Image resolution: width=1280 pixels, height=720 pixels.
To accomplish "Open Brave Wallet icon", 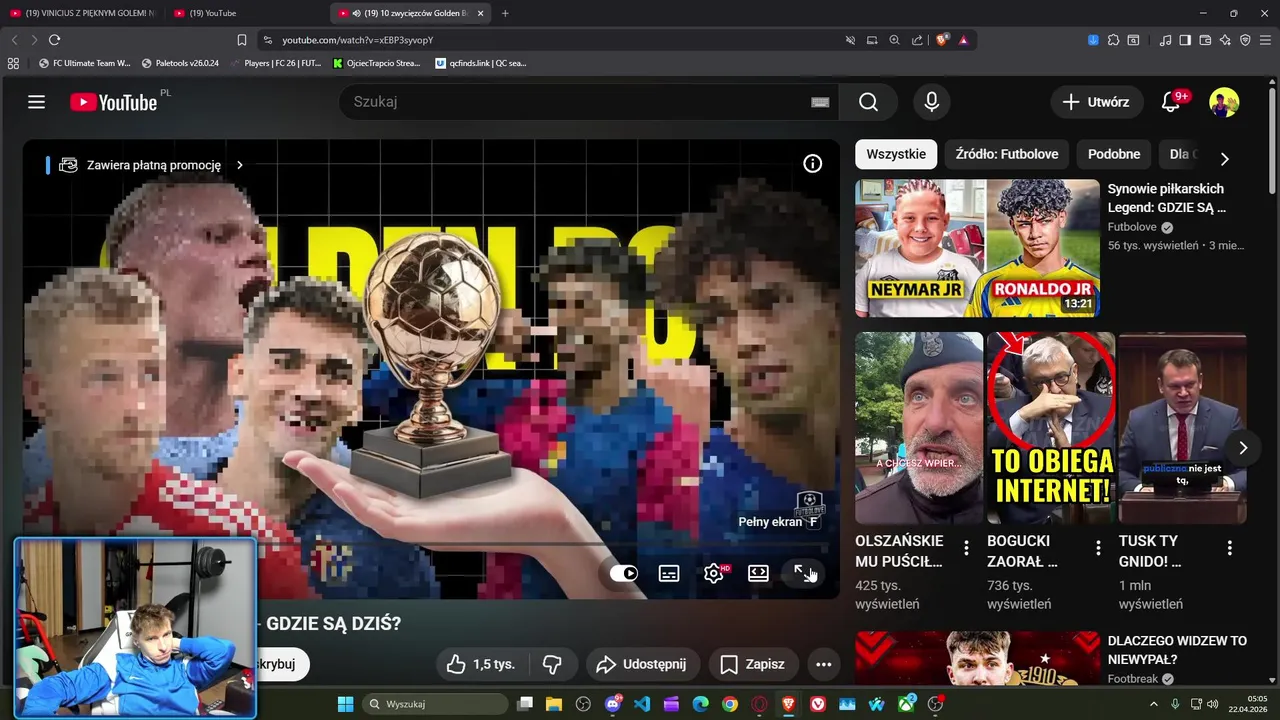I will pyautogui.click(x=1205, y=40).
